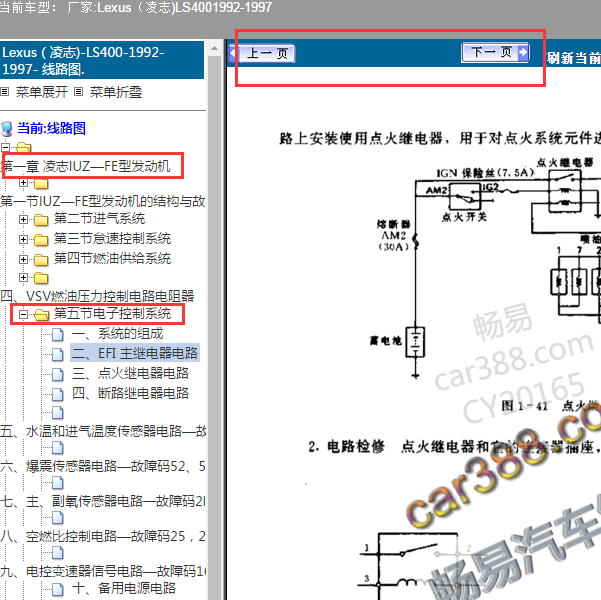Click the page icon of 四、断路继电器电路
This screenshot has width=601, height=600.
57,394
